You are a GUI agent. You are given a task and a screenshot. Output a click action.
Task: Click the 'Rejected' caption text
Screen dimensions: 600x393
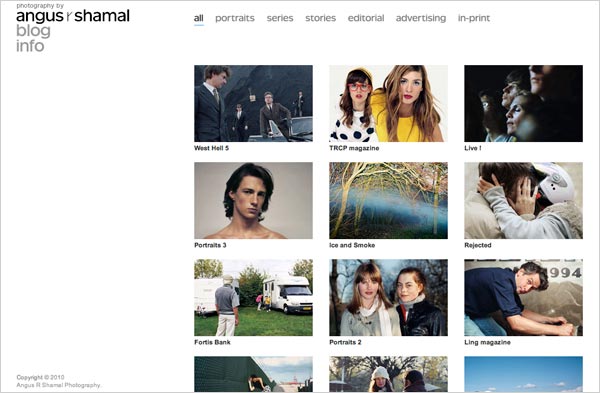coord(478,245)
